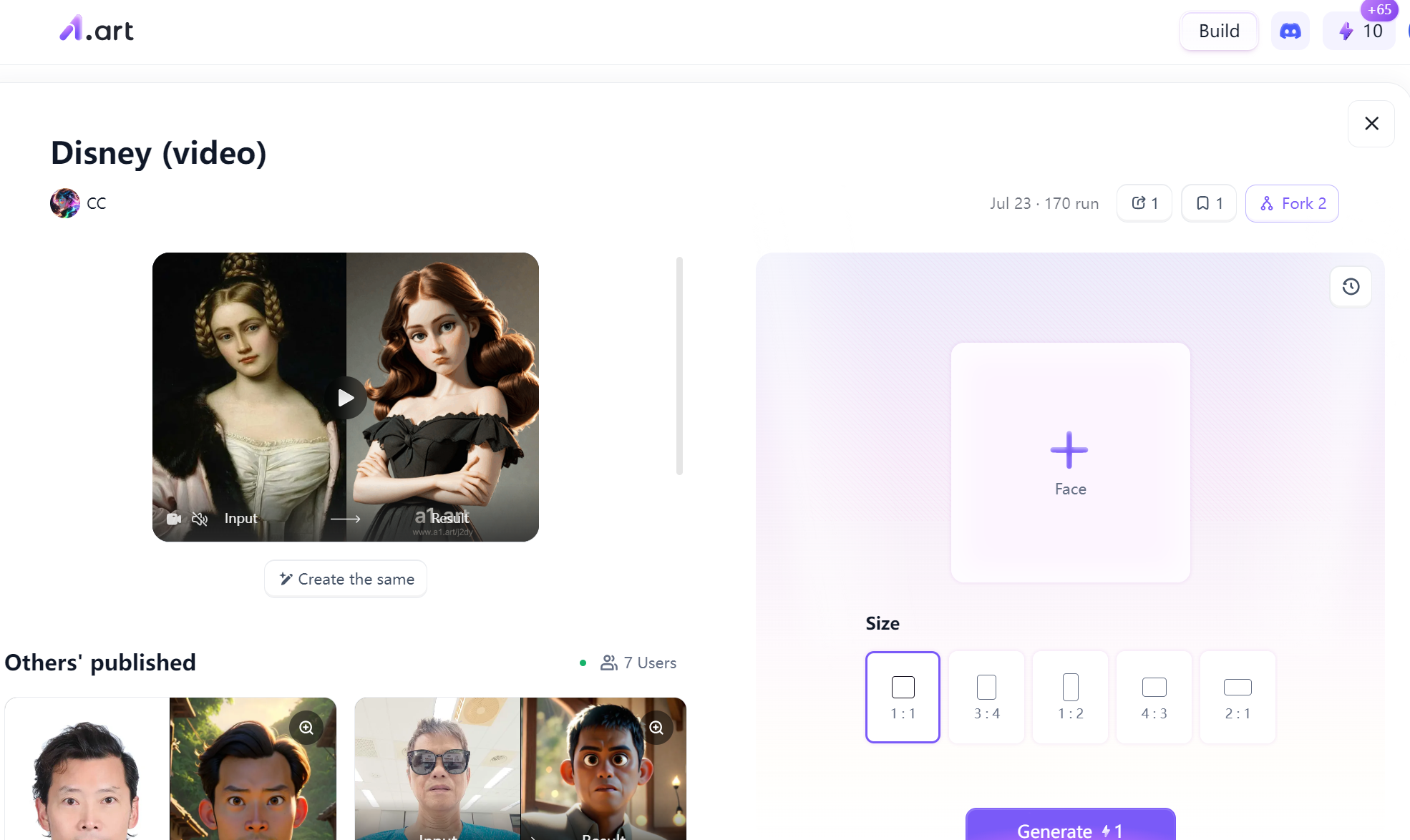Image resolution: width=1410 pixels, height=840 pixels.
Task: Click the share button with count 1
Action: click(1144, 203)
